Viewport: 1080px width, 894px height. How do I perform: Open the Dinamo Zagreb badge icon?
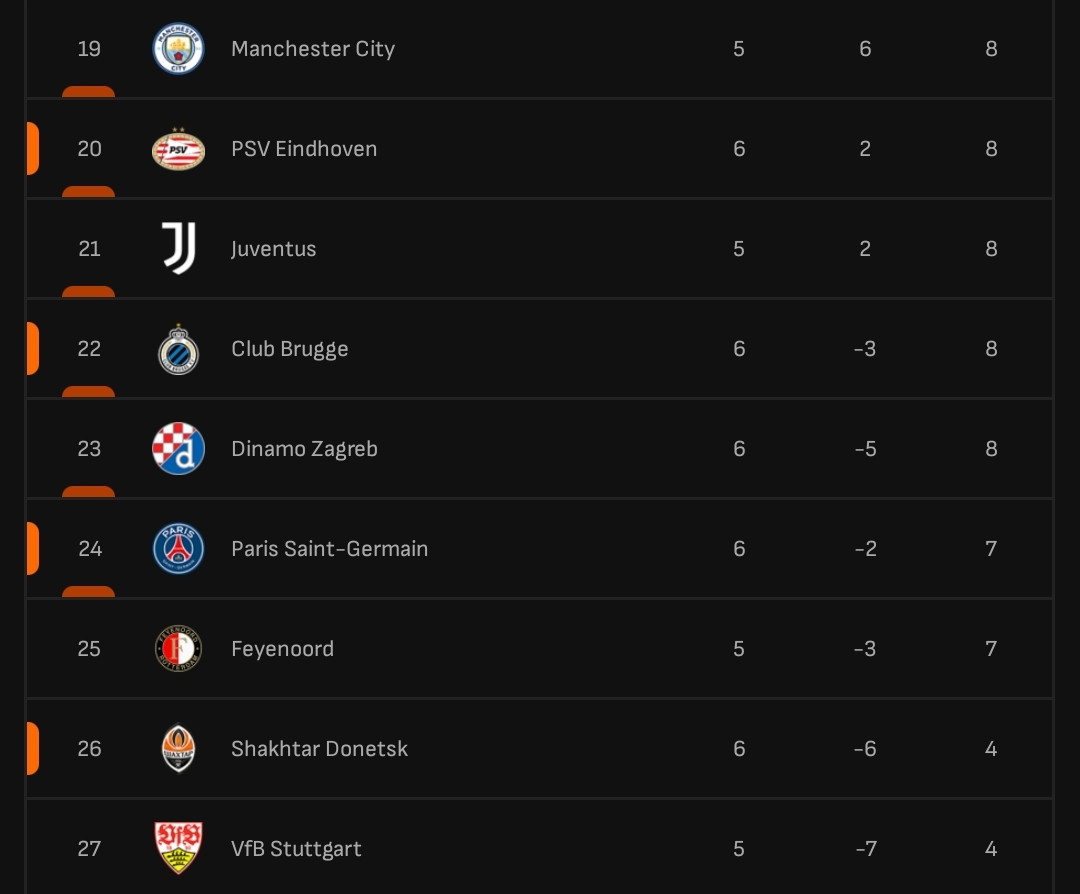tap(178, 448)
